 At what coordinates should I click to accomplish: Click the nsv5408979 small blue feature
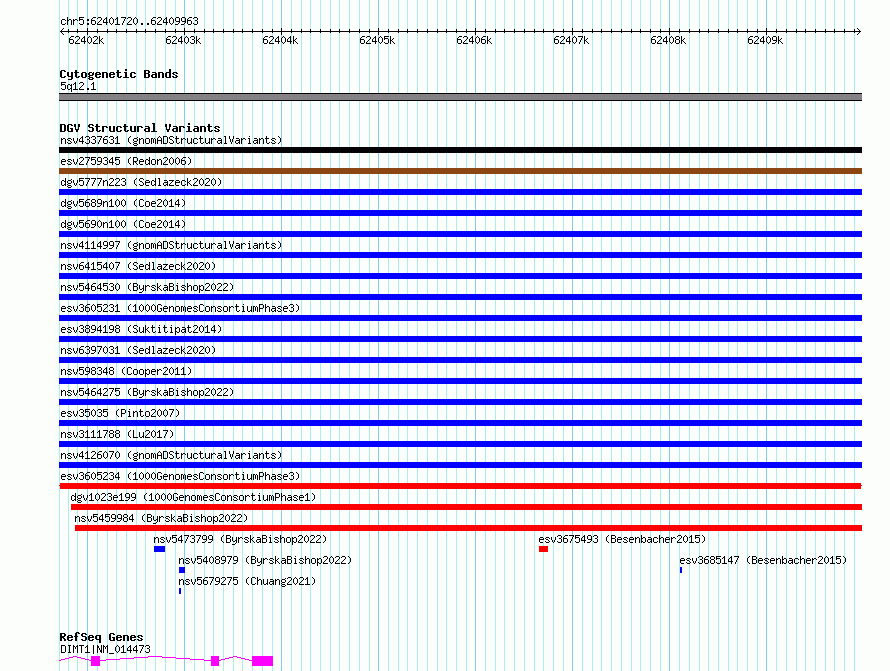point(182,570)
